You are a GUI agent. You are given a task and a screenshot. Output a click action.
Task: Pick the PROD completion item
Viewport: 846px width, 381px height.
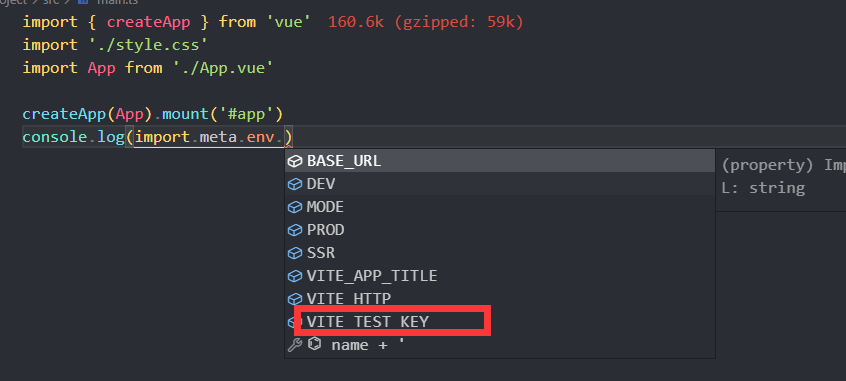(x=500, y=230)
